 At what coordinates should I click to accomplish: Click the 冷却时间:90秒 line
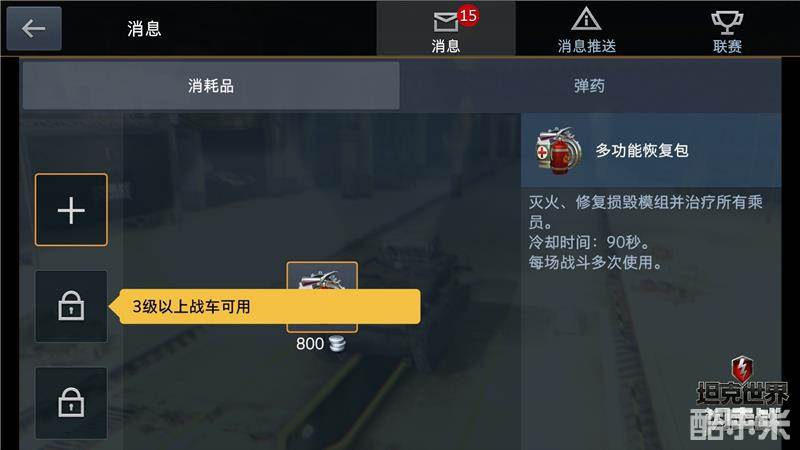point(590,242)
